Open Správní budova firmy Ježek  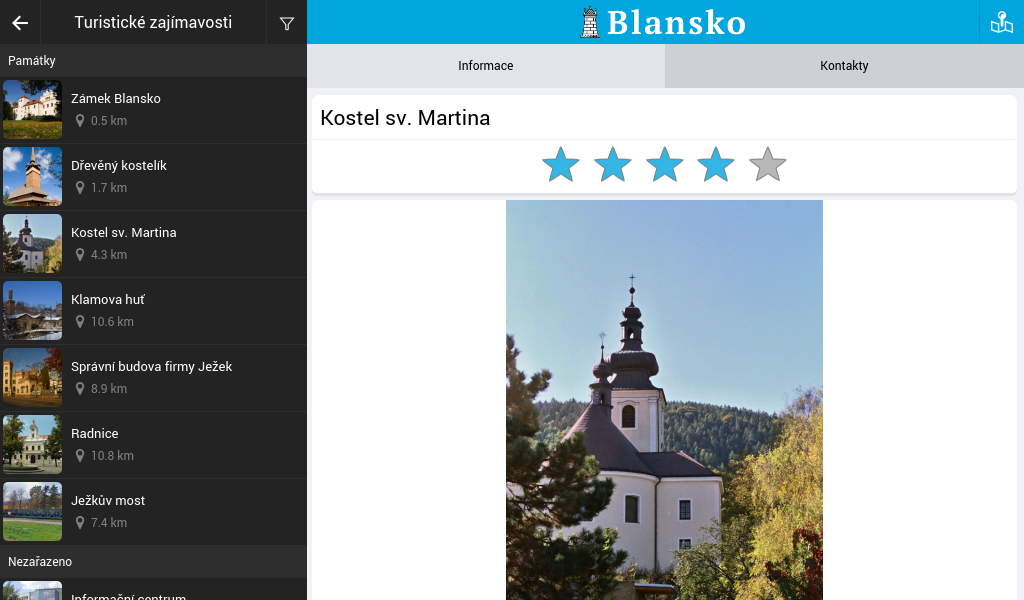click(153, 378)
